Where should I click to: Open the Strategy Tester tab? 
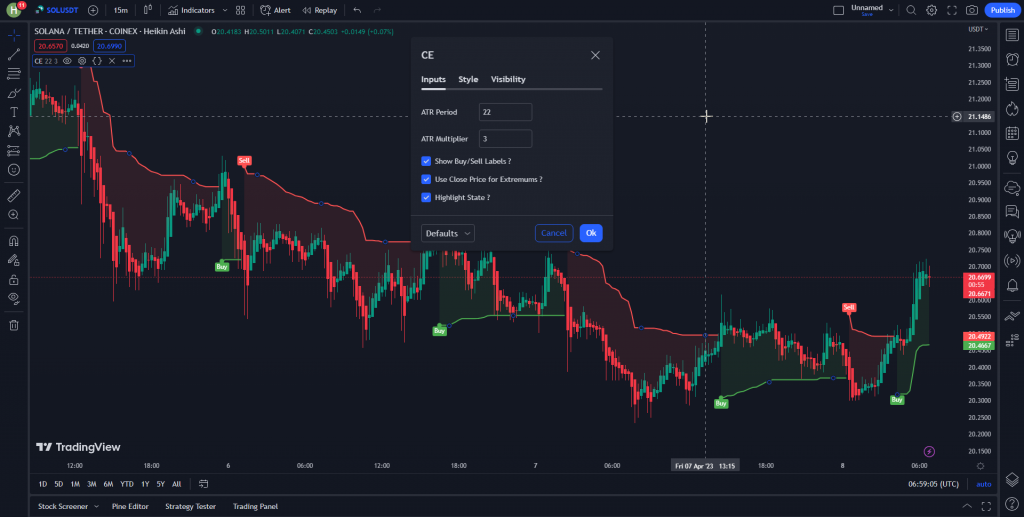click(190, 507)
